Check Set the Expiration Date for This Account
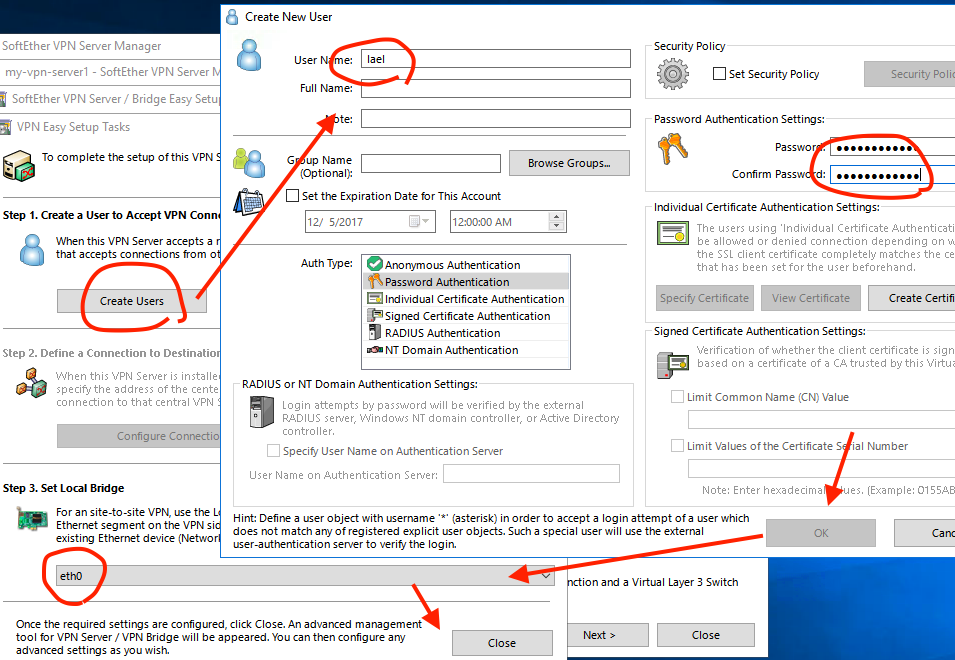 (292, 195)
